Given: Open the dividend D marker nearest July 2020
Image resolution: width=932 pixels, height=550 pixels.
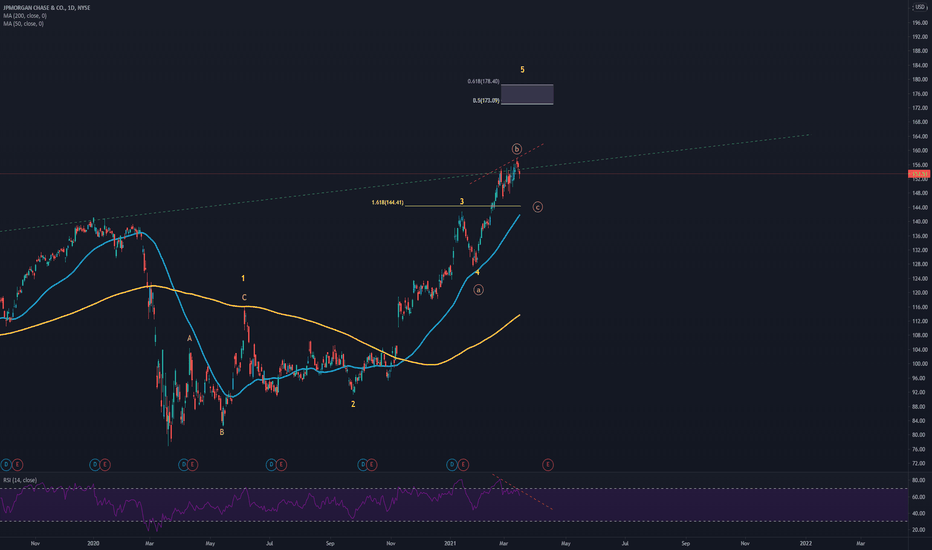Looking at the screenshot, I should [271, 464].
